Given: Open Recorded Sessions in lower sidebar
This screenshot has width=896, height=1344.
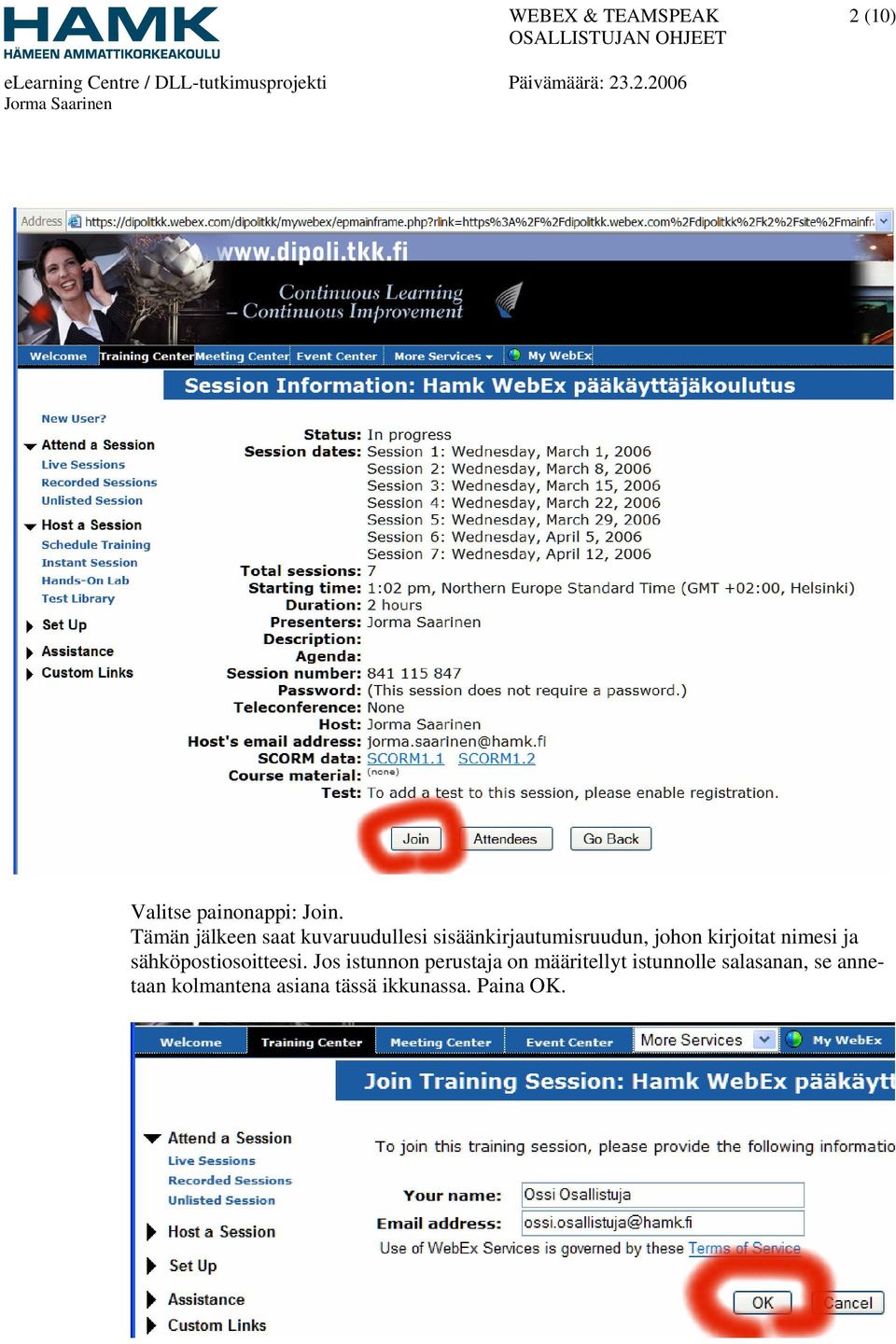Looking at the screenshot, I should click(x=230, y=1181).
